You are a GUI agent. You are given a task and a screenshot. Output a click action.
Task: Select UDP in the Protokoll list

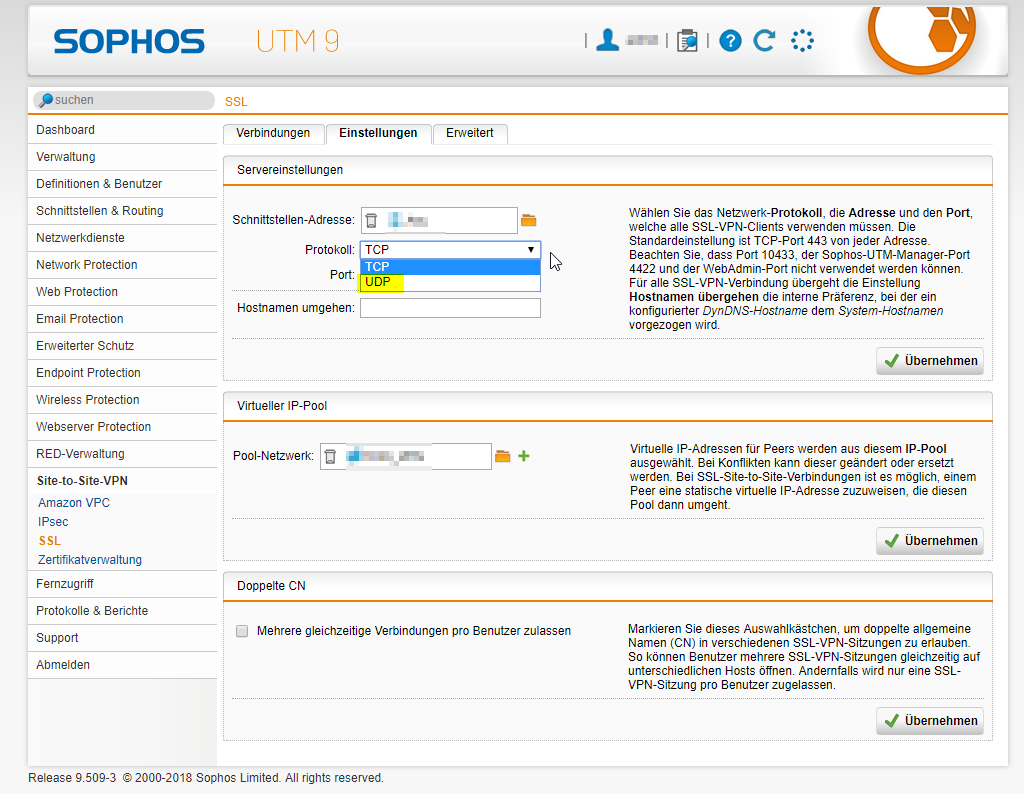point(450,282)
